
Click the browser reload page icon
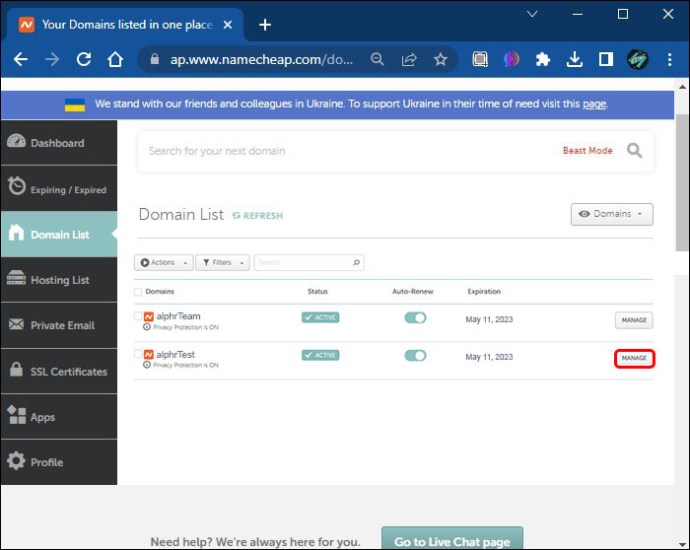(x=84, y=59)
